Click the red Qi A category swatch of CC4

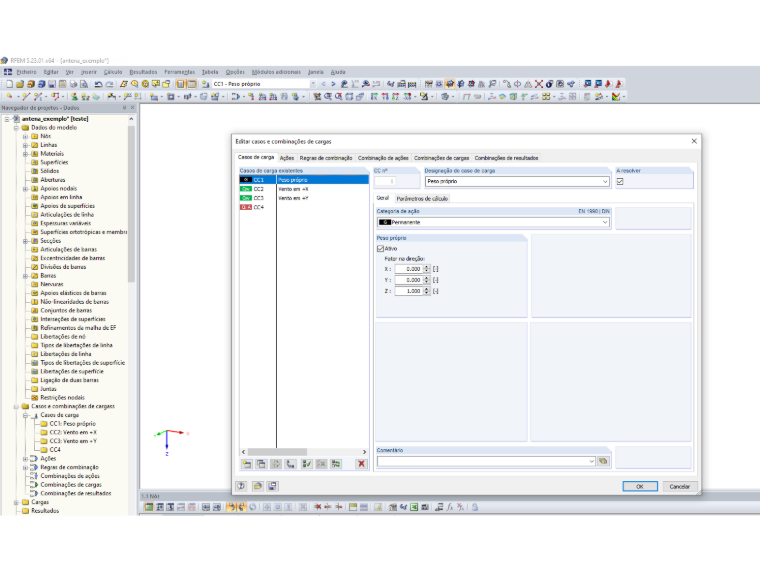(x=246, y=207)
